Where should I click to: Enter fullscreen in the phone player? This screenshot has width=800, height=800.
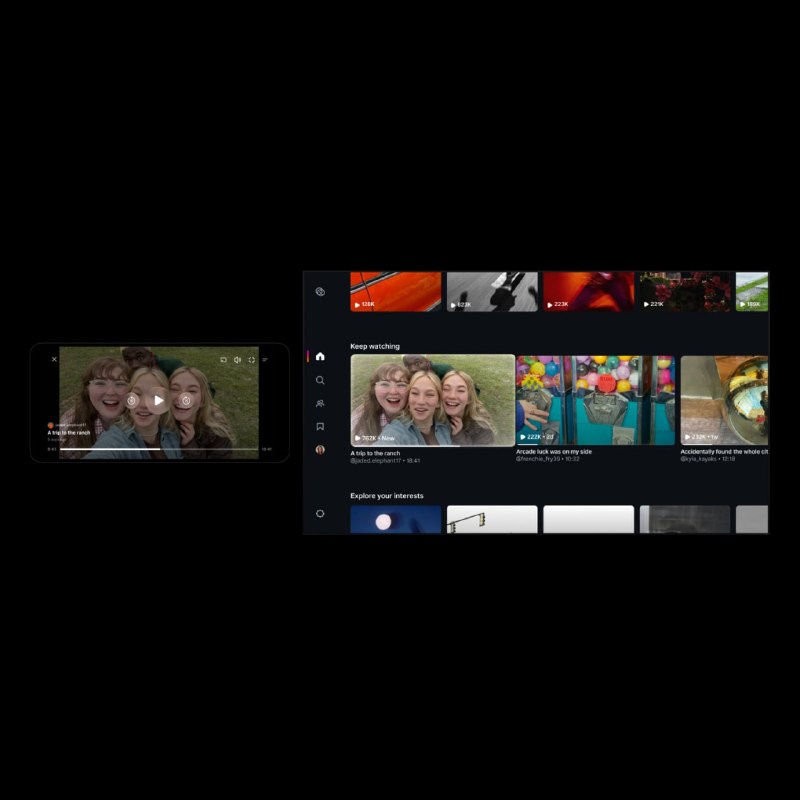(x=252, y=360)
